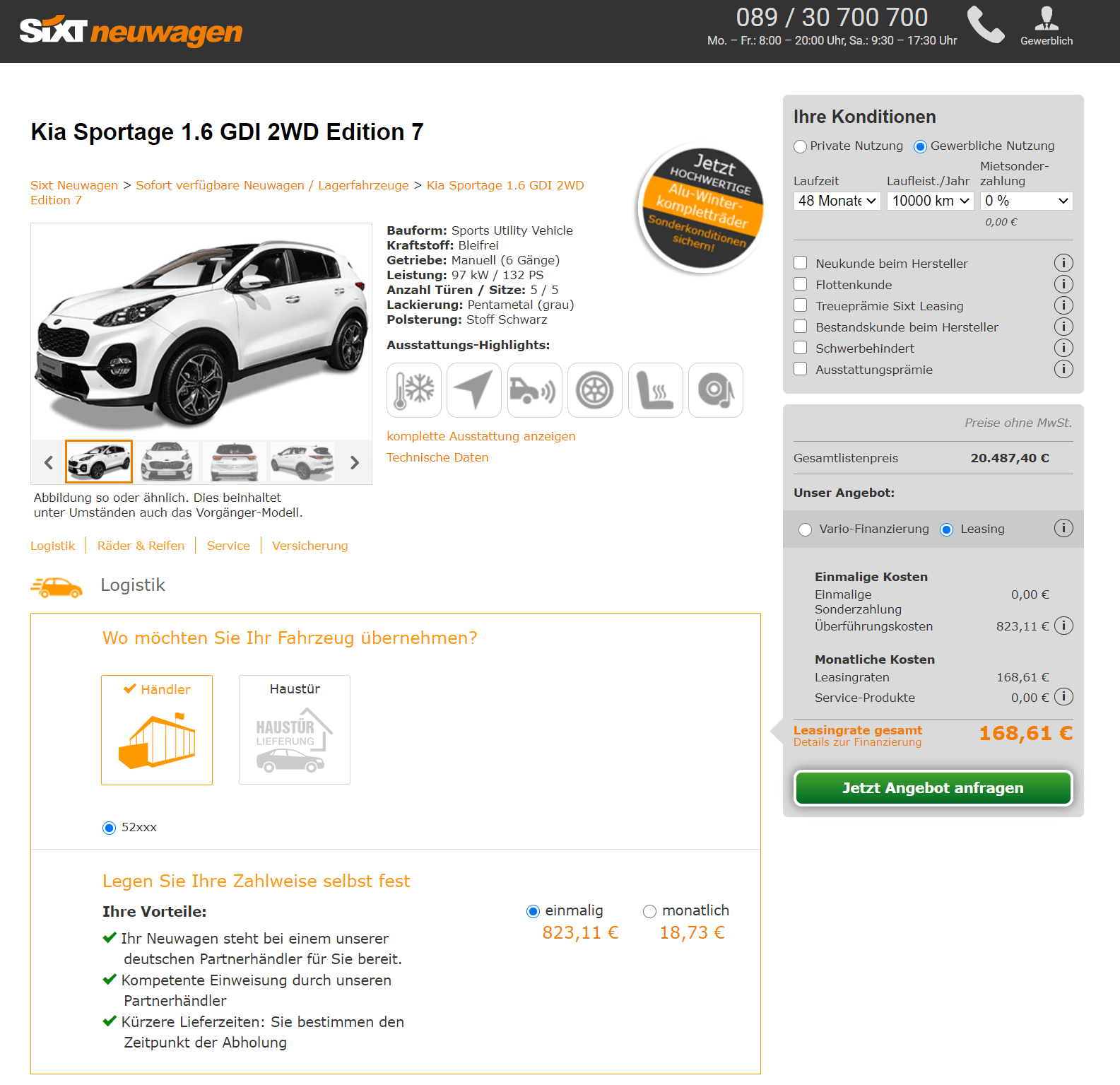Show info for Neukunde beim Hersteller
This screenshot has width=1120, height=1085.
pyautogui.click(x=1063, y=263)
